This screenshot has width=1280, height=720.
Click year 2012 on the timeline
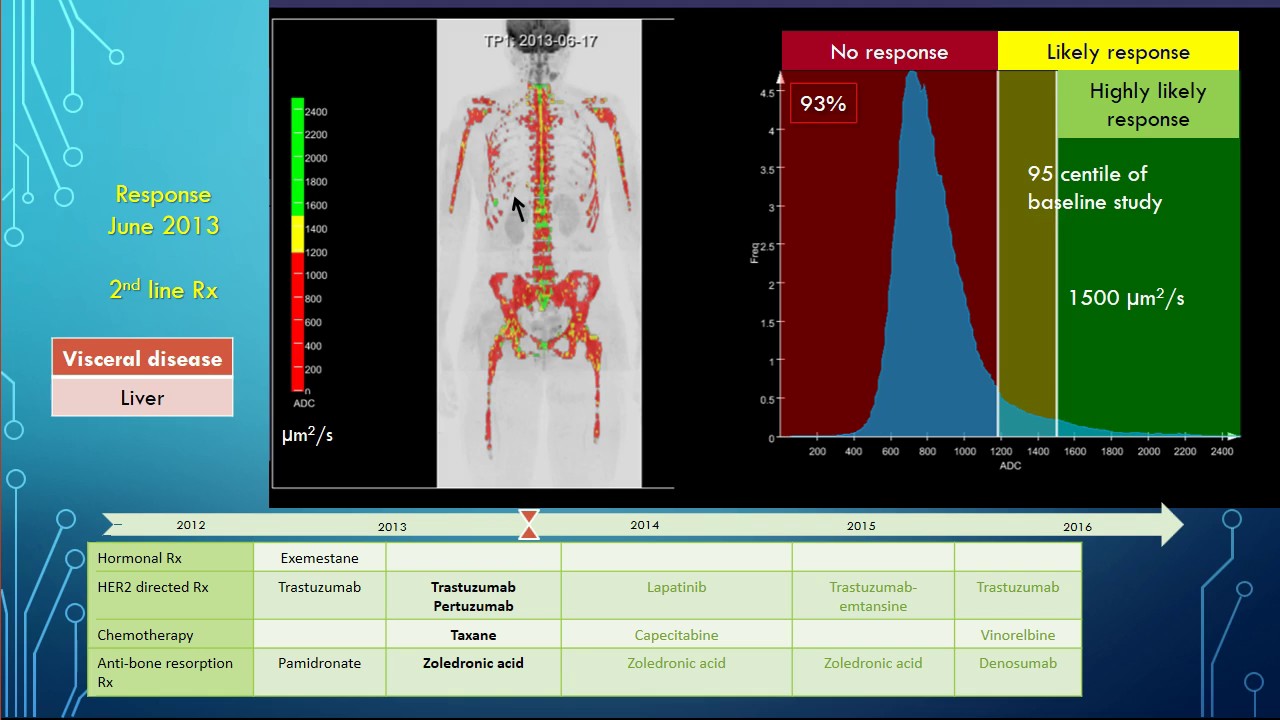pyautogui.click(x=191, y=525)
